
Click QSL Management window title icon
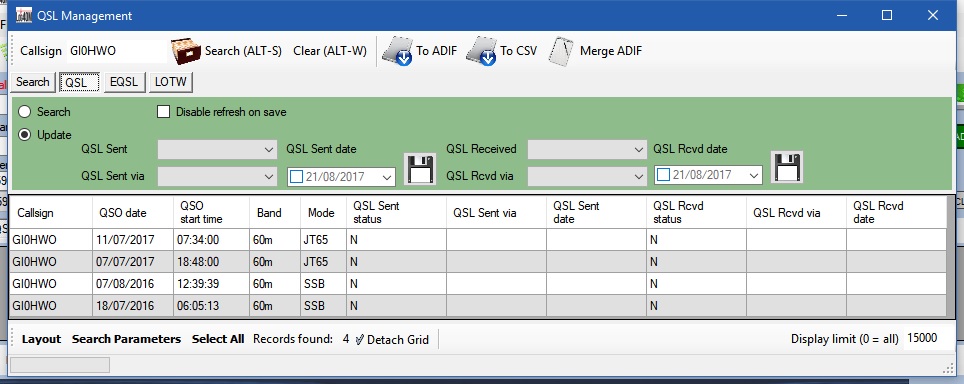[x=23, y=15]
